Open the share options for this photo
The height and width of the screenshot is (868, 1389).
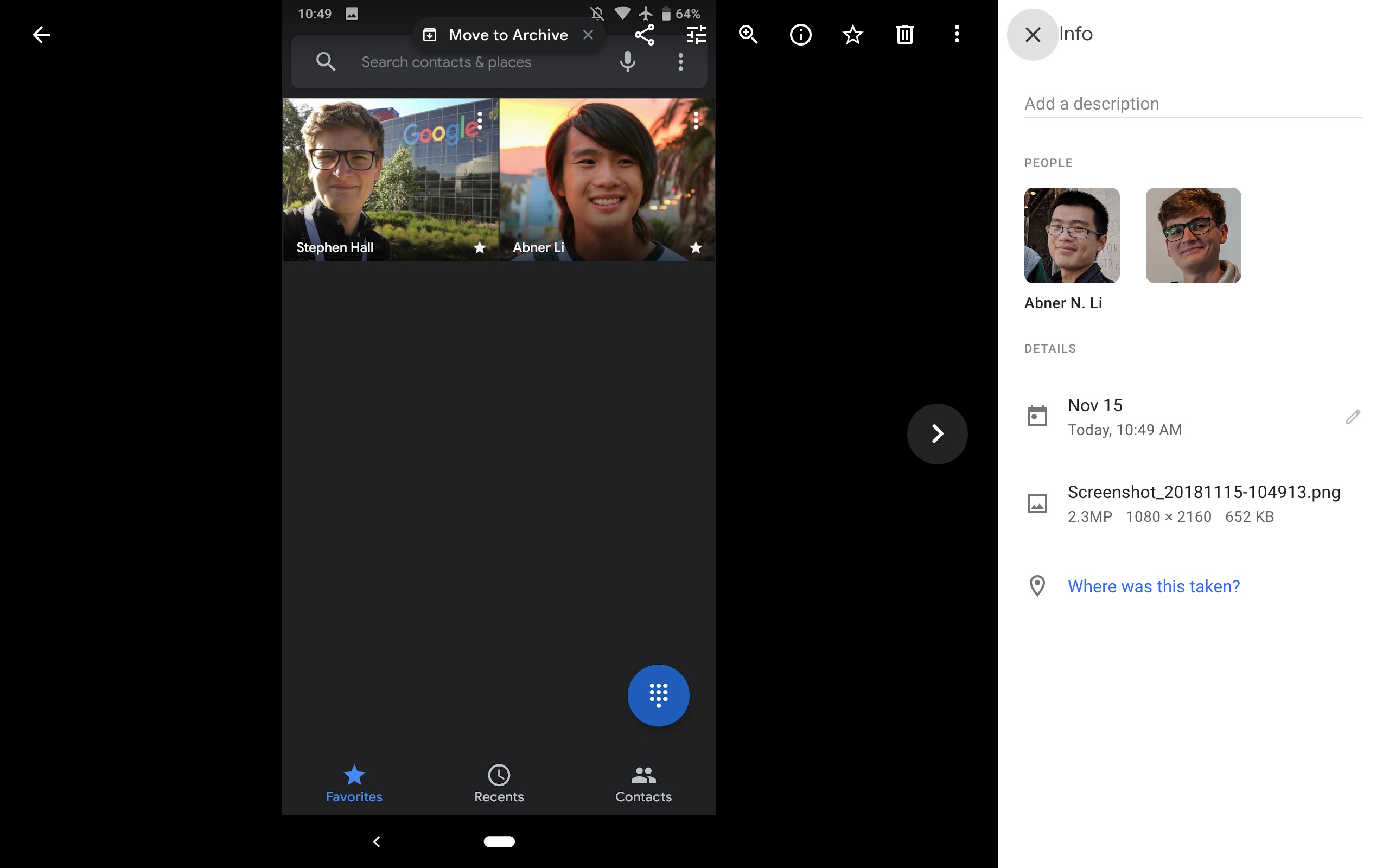click(x=645, y=34)
